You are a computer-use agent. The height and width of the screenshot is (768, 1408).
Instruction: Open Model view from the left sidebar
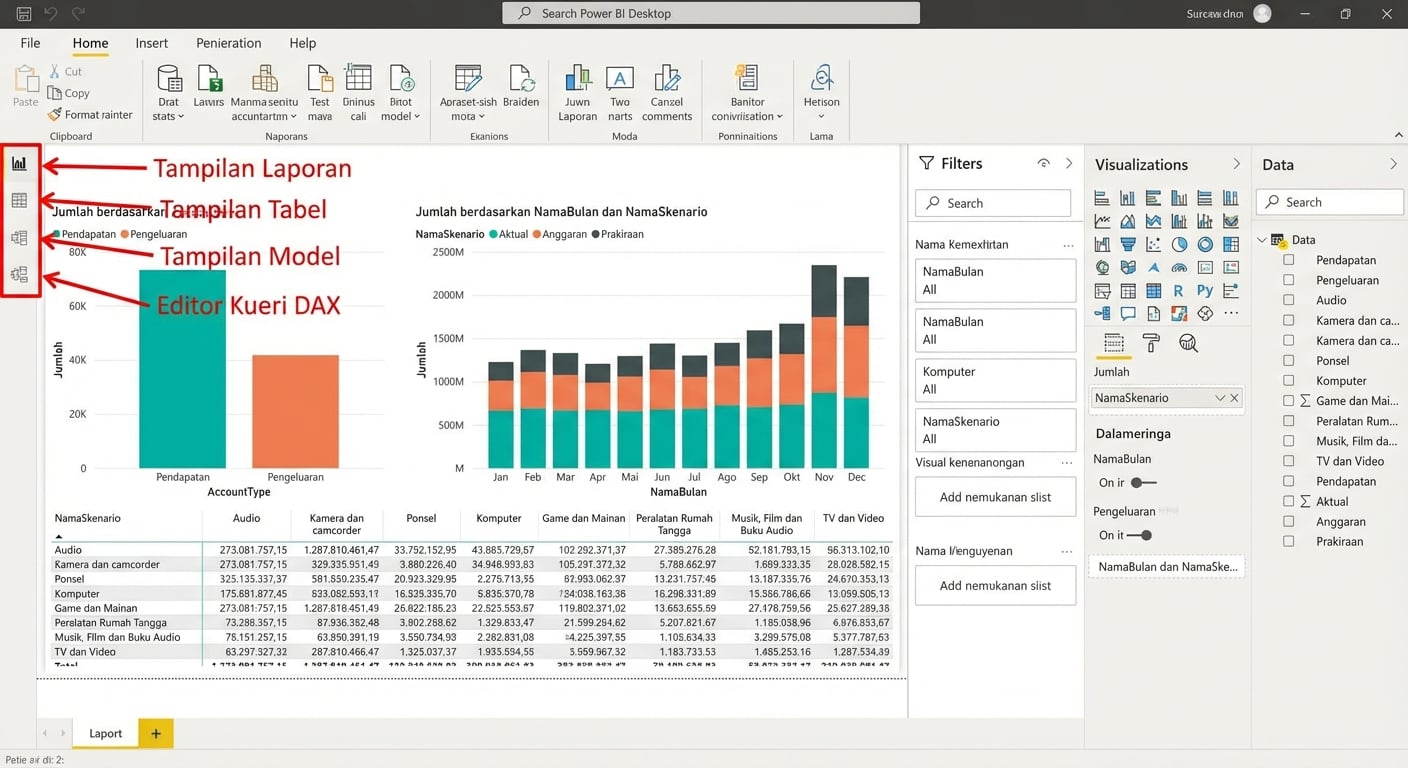(18, 237)
